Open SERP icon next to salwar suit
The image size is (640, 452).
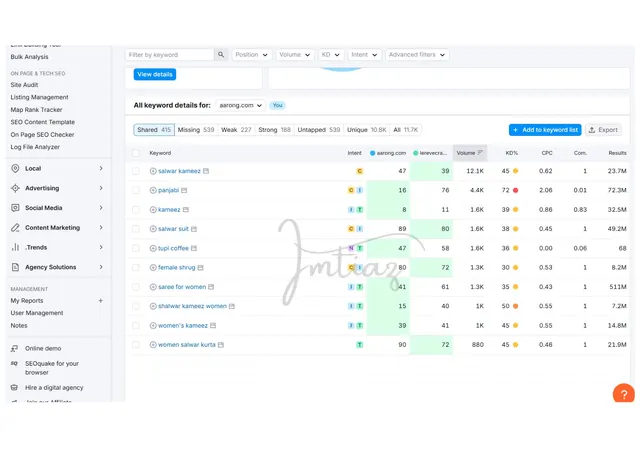tap(194, 229)
